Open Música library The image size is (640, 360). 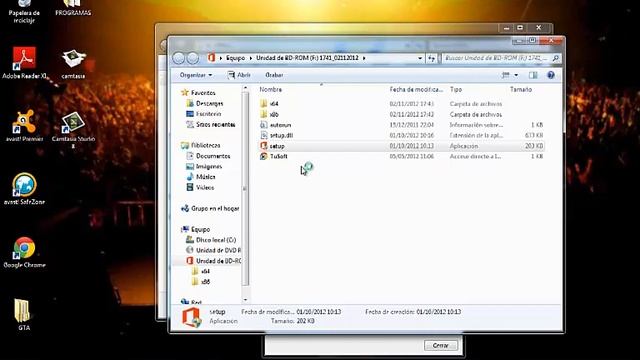point(201,177)
